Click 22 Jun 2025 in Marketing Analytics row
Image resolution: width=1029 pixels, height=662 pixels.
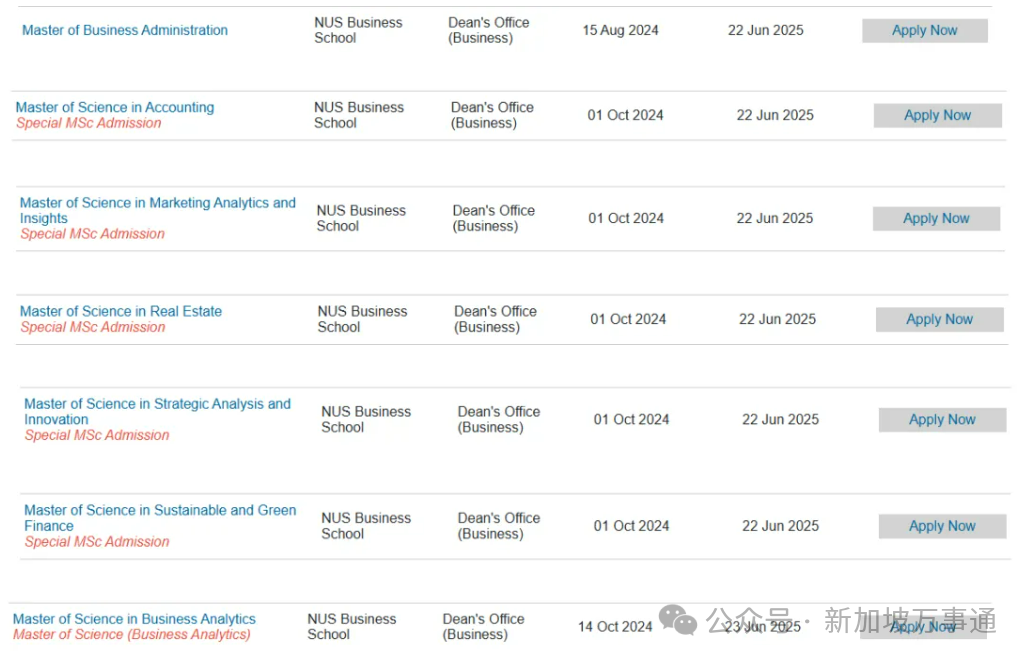pos(775,218)
